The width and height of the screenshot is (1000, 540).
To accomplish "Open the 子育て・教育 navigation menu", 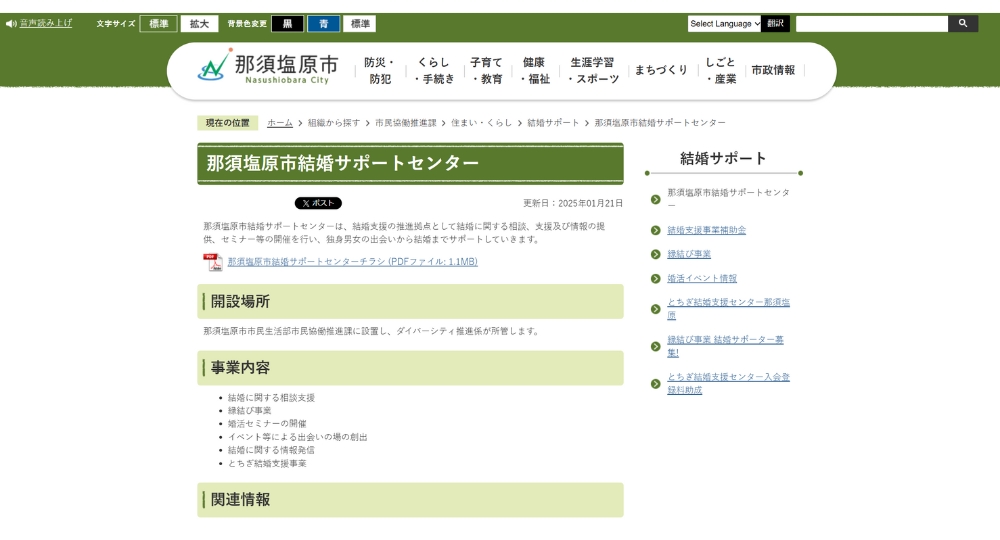I will click(x=486, y=70).
